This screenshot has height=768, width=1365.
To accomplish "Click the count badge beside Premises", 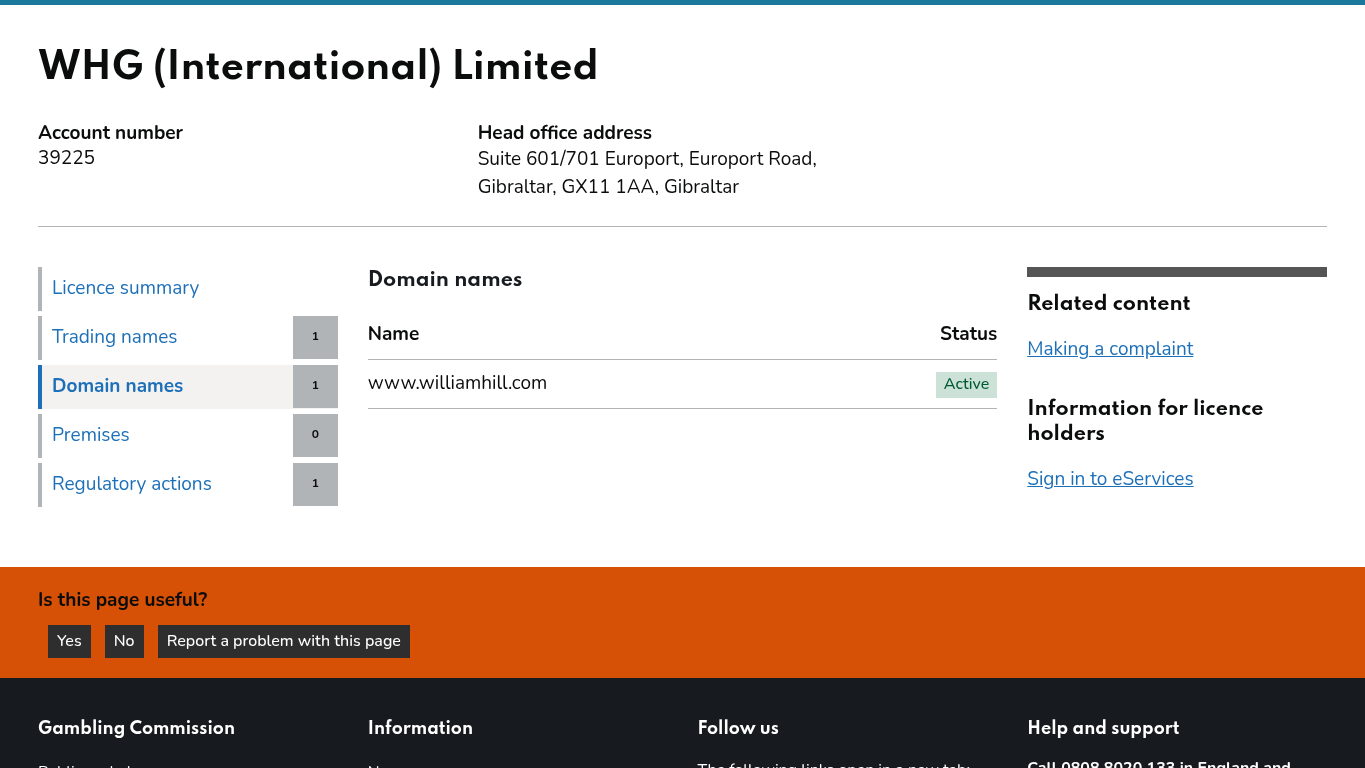I will click(x=315, y=435).
